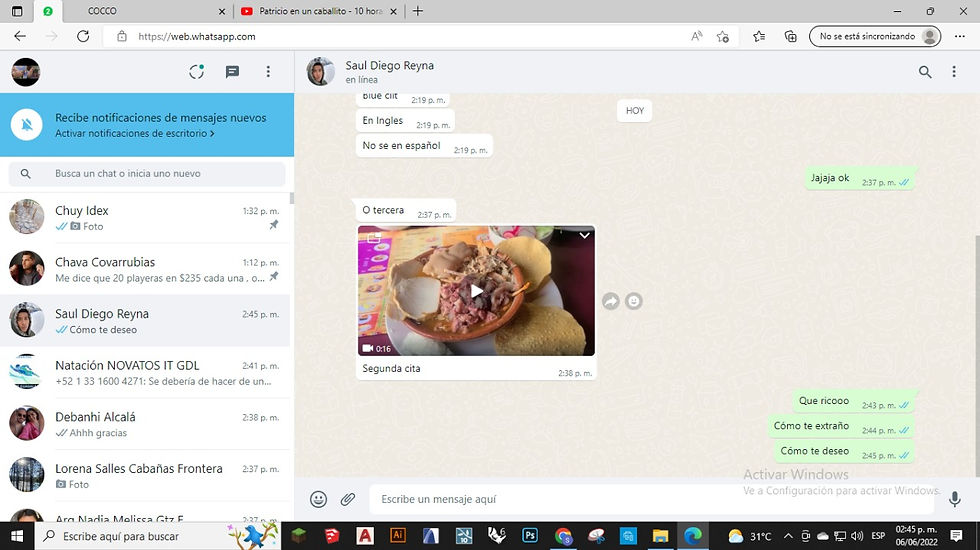Click pin icon on Chava Covarrubias chat
Image resolution: width=980 pixels, height=550 pixels.
point(274,276)
